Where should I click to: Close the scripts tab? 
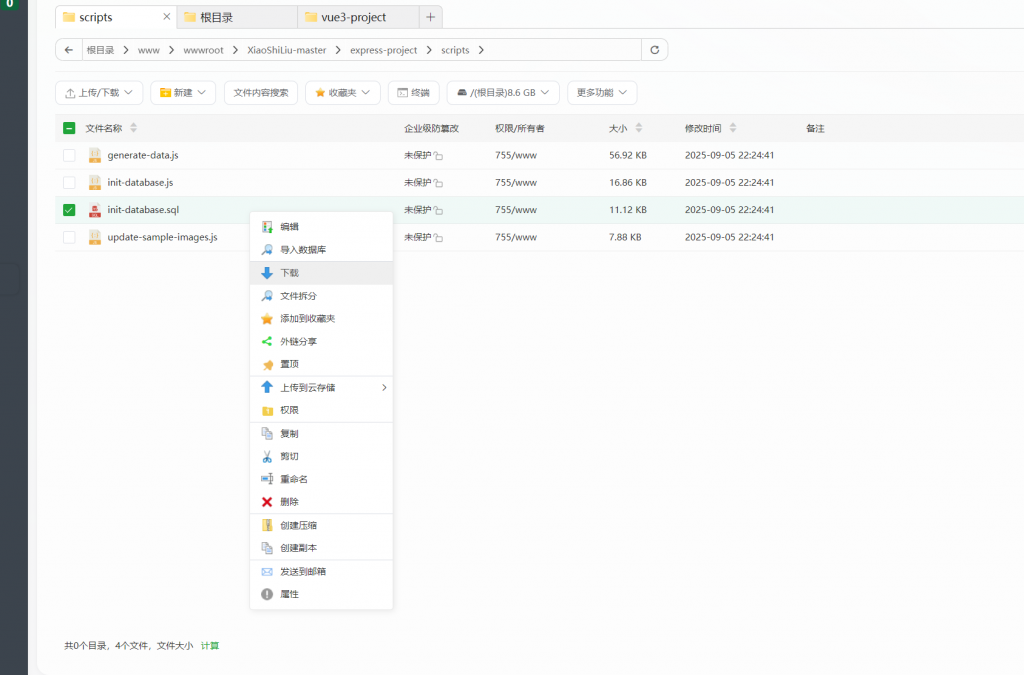[x=166, y=17]
